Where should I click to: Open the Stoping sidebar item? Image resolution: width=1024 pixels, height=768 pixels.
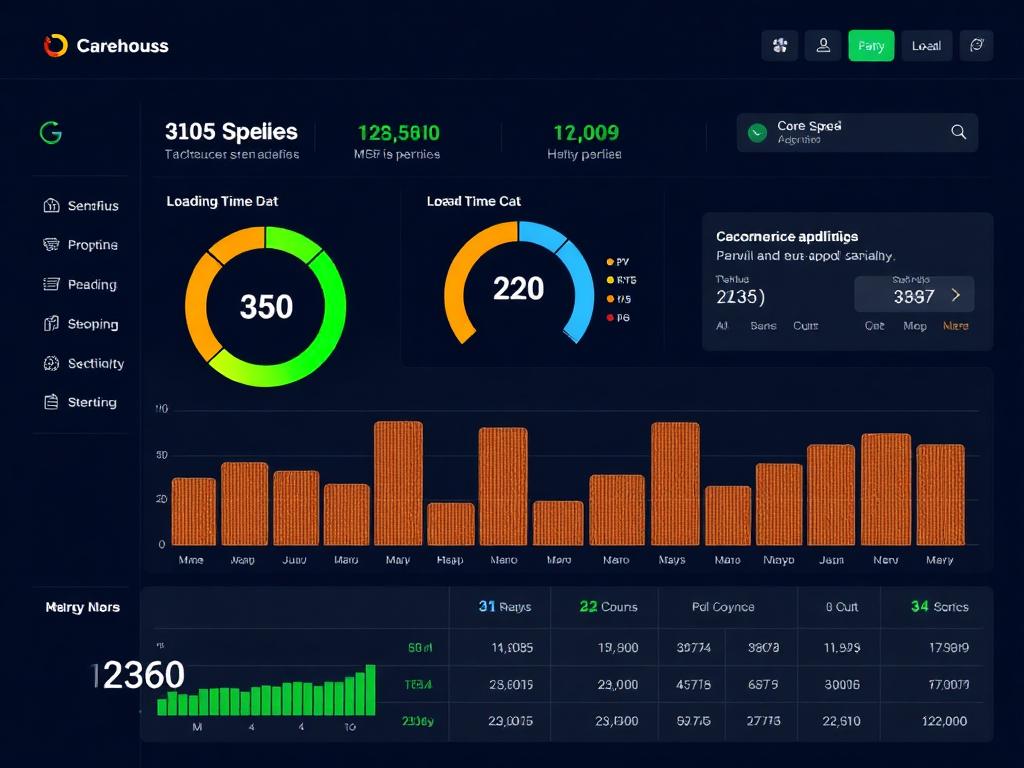(x=92, y=324)
